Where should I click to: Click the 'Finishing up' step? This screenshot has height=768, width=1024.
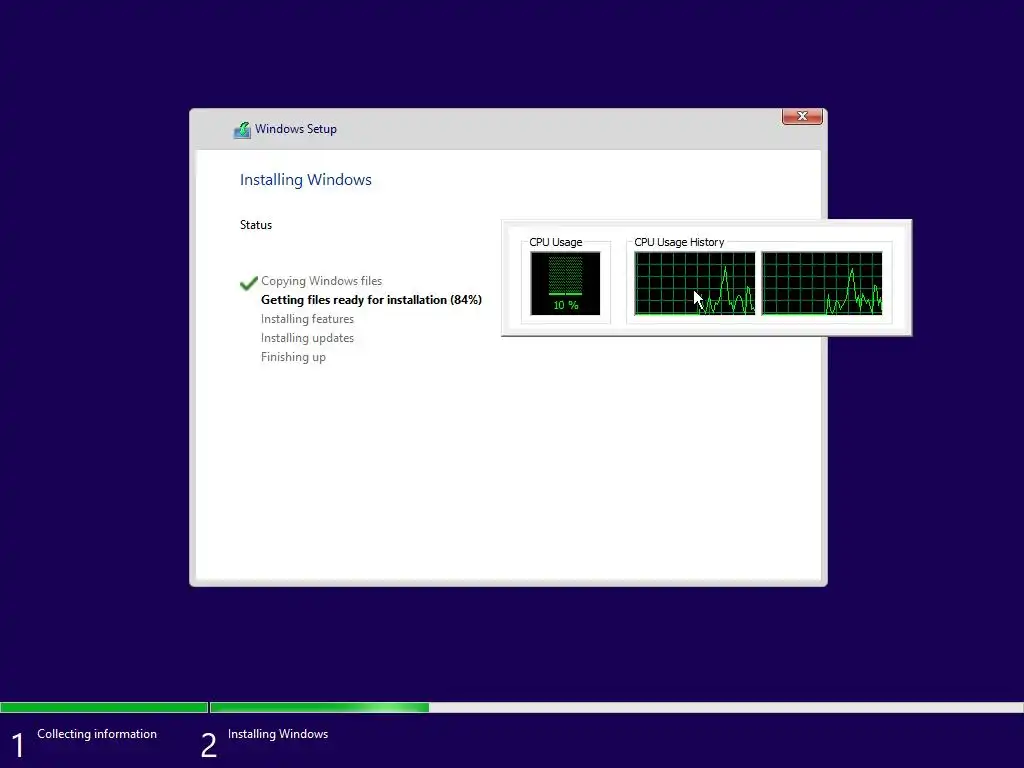point(293,357)
